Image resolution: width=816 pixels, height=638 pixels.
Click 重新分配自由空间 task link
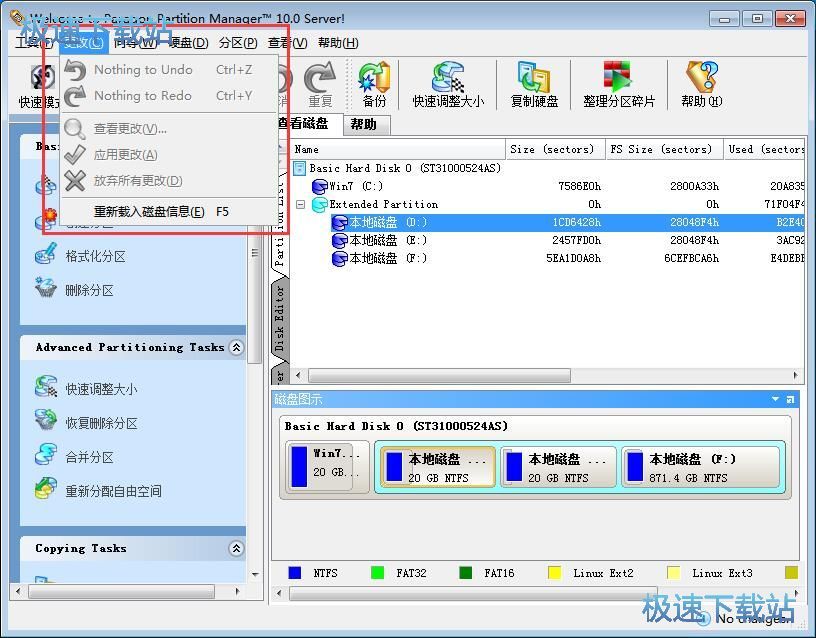[113, 491]
